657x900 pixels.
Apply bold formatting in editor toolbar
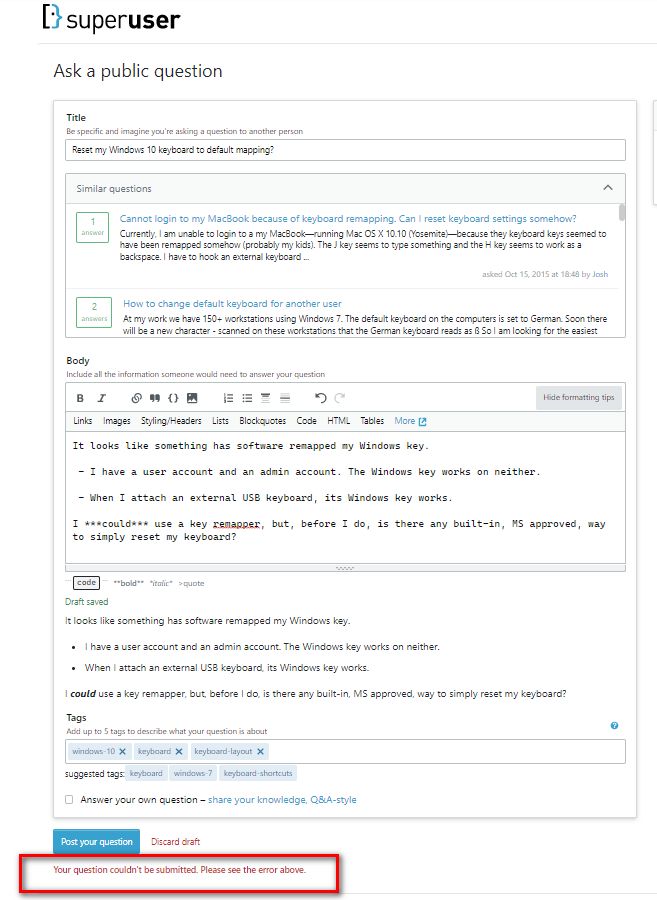(x=80, y=398)
